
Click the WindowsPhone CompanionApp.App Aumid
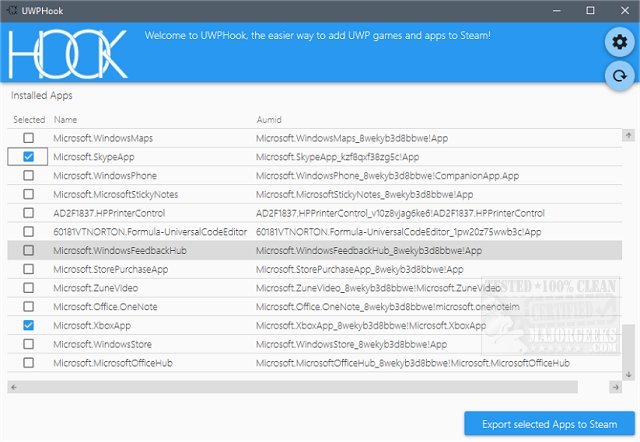tap(387, 175)
